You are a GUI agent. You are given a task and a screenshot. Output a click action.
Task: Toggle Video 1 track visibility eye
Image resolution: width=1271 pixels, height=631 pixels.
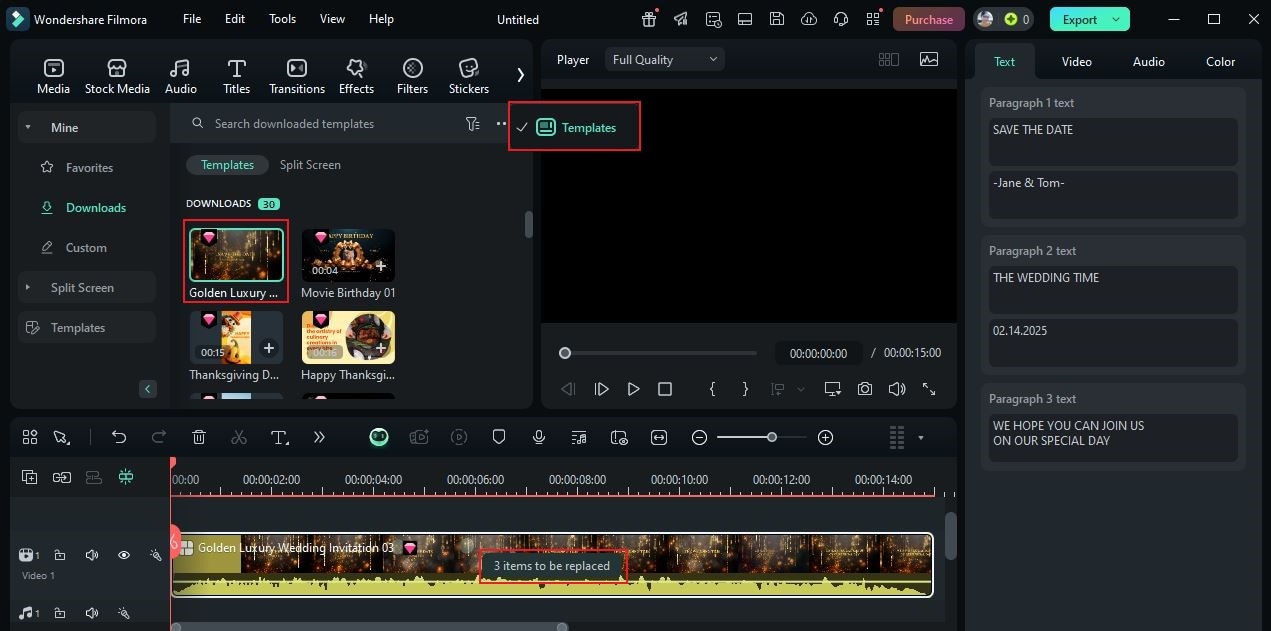(124, 555)
